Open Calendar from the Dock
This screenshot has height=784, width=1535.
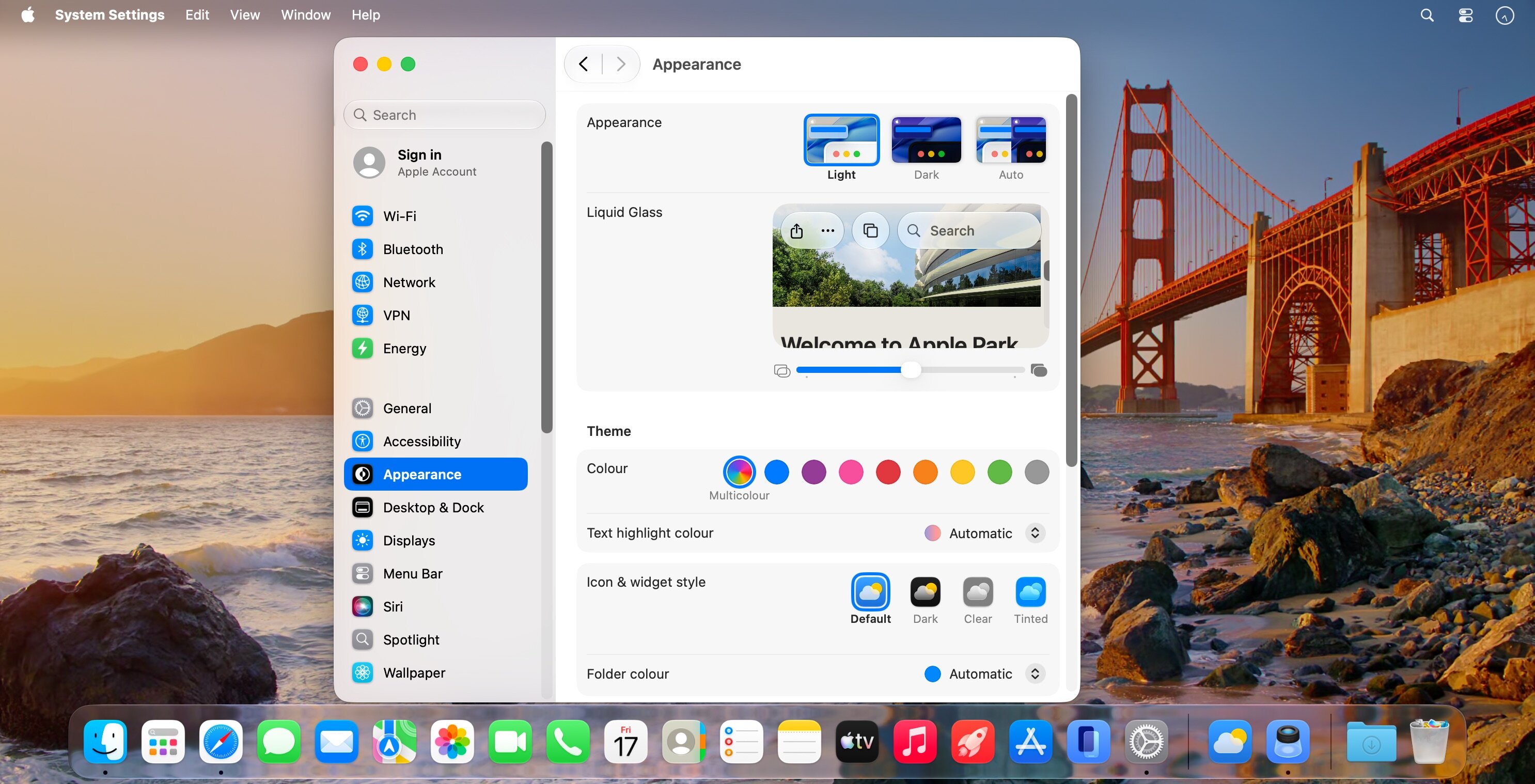(625, 742)
